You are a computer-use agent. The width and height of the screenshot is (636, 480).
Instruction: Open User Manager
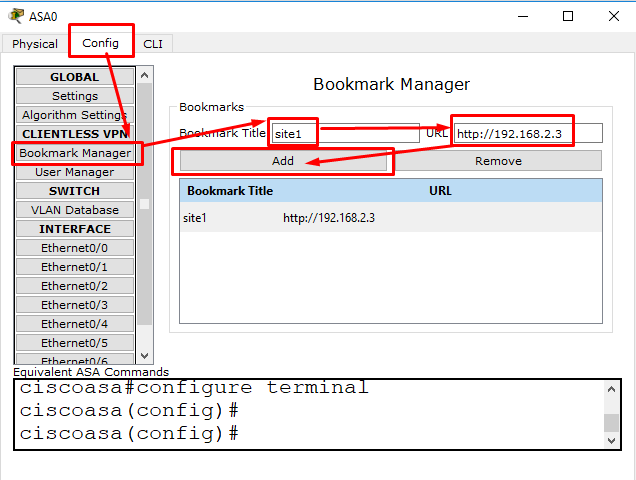(75, 172)
